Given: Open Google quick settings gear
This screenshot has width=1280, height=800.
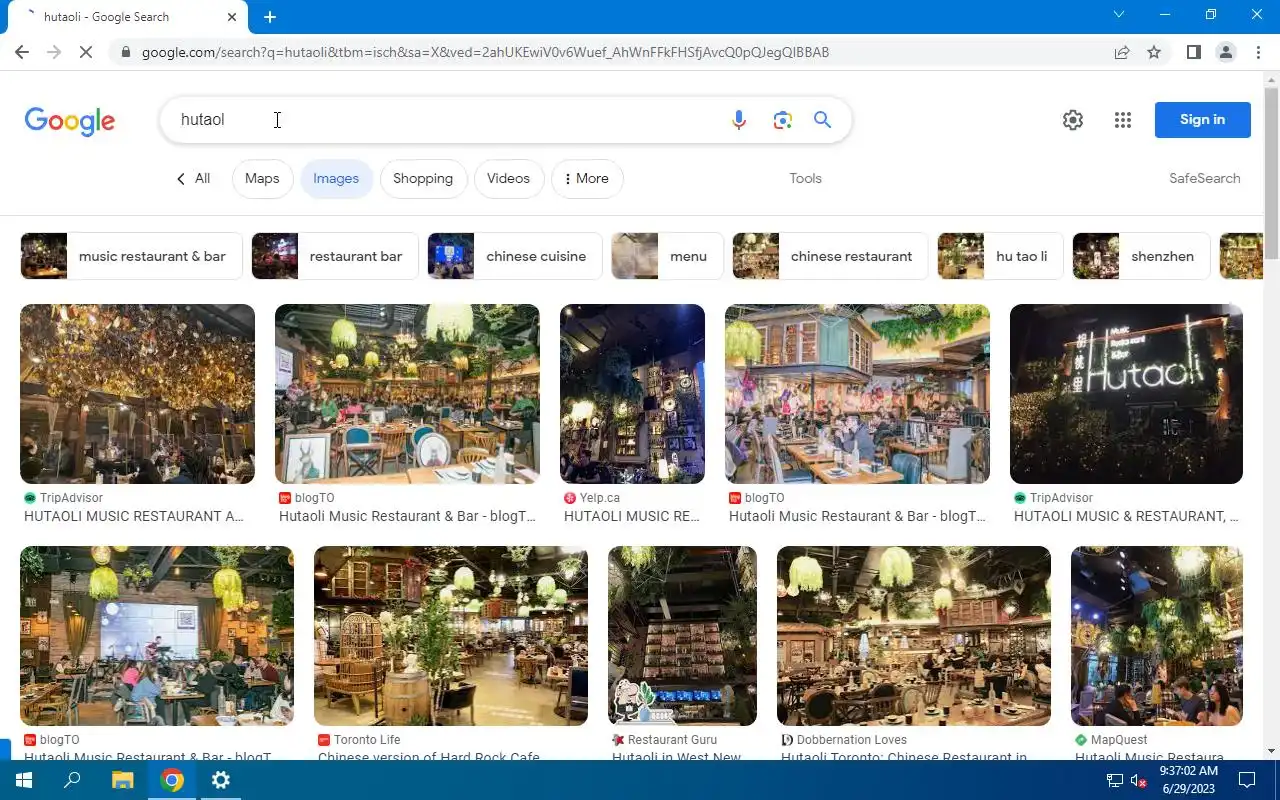Looking at the screenshot, I should (x=1073, y=120).
